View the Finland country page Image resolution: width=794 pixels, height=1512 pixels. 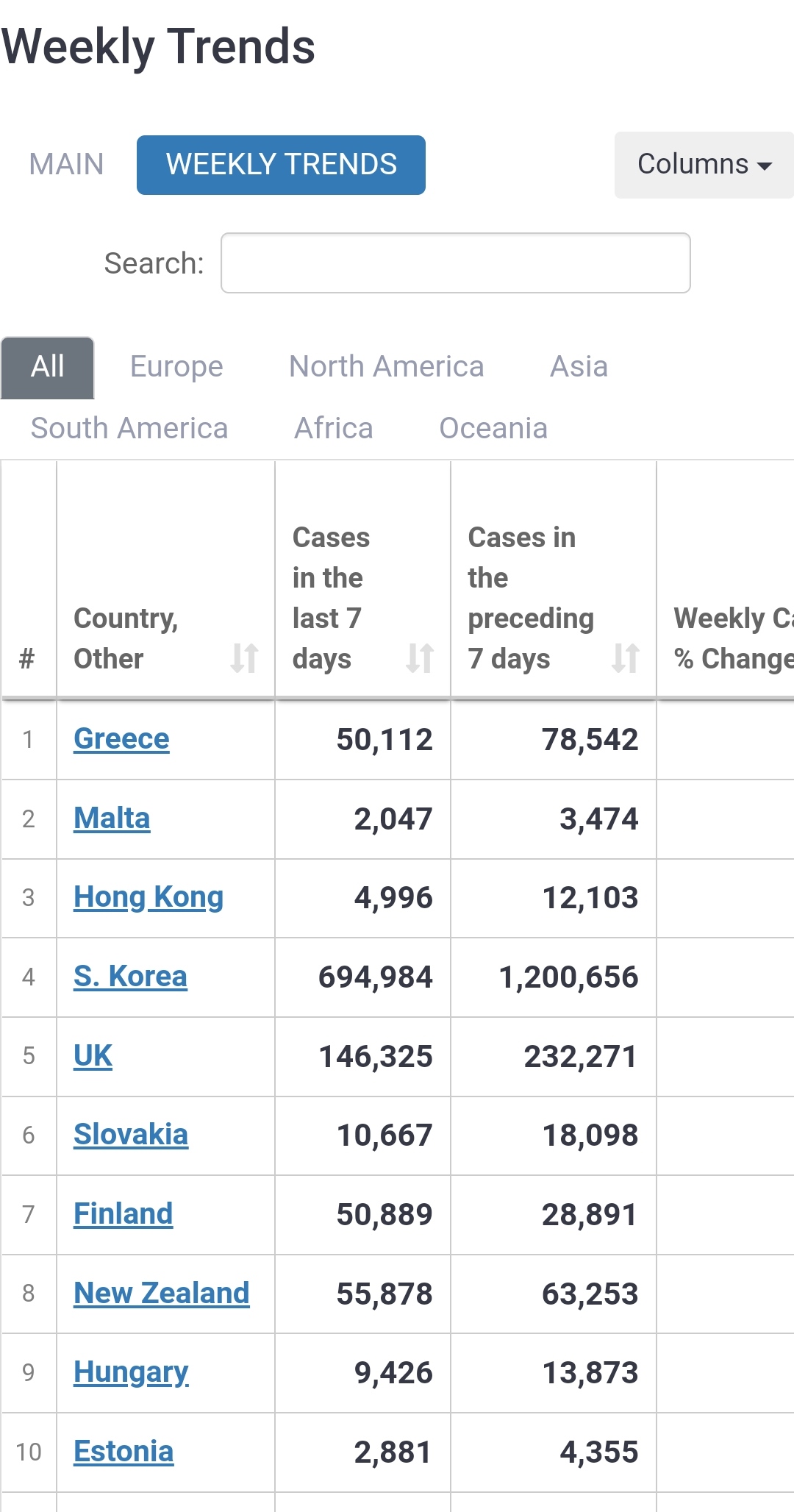[x=123, y=1214]
